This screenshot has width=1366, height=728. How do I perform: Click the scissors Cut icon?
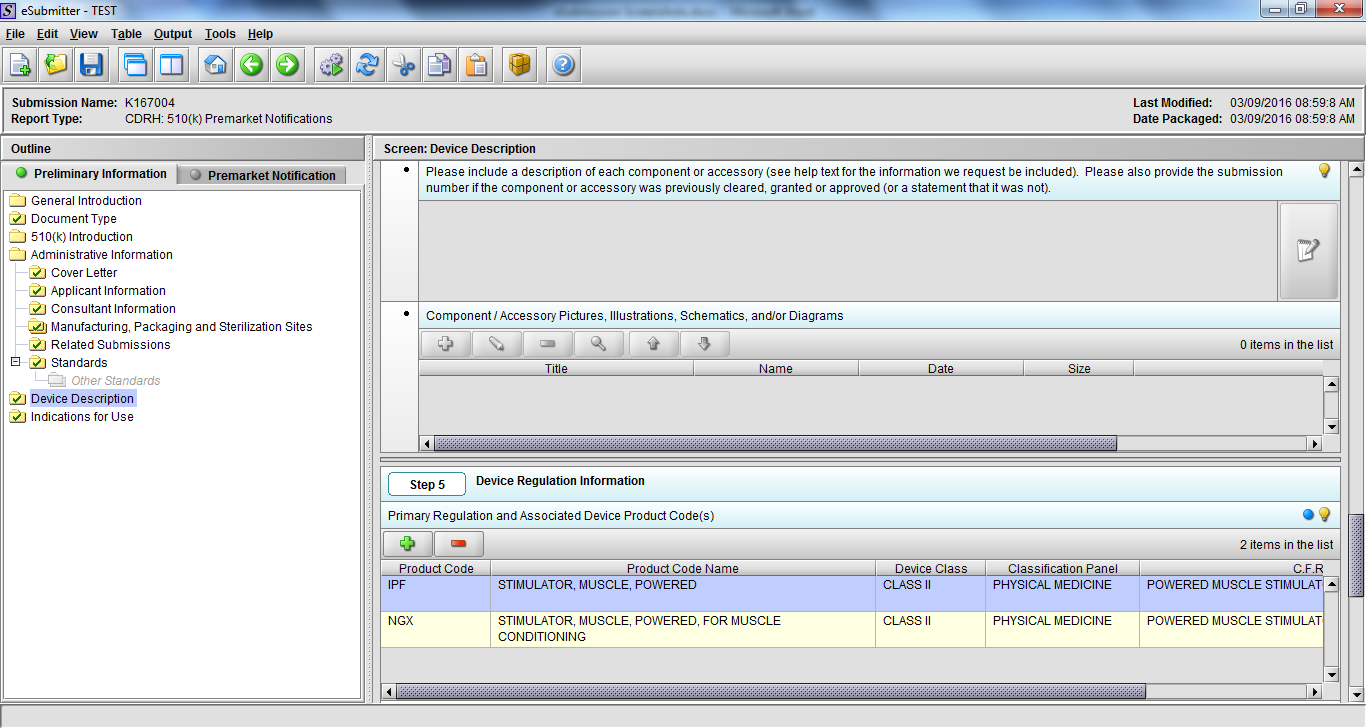click(403, 65)
